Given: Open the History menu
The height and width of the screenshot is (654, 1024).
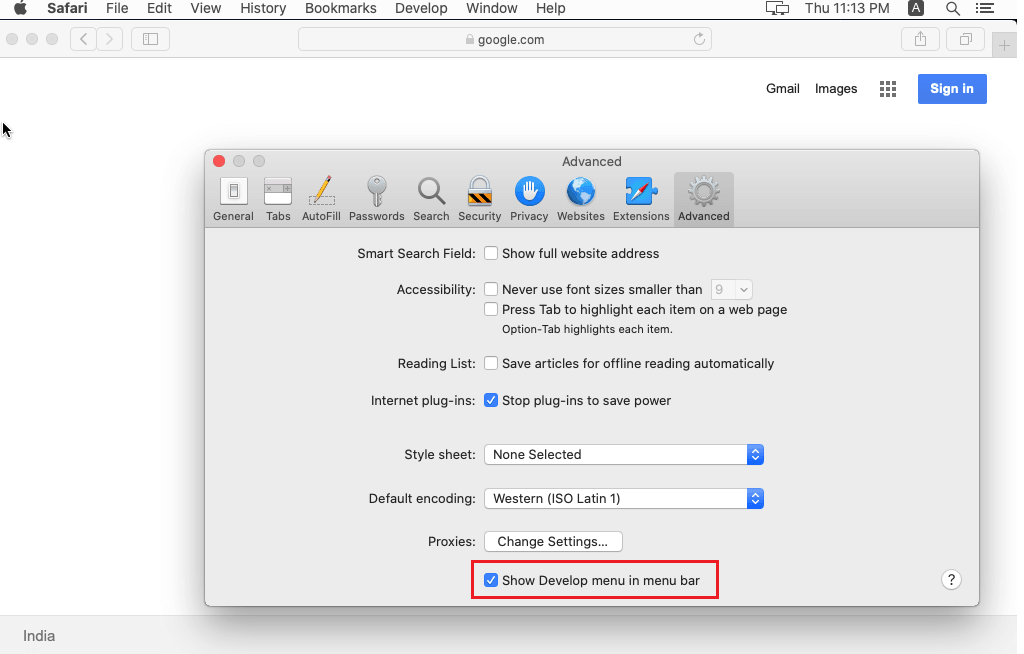Looking at the screenshot, I should 263,8.
